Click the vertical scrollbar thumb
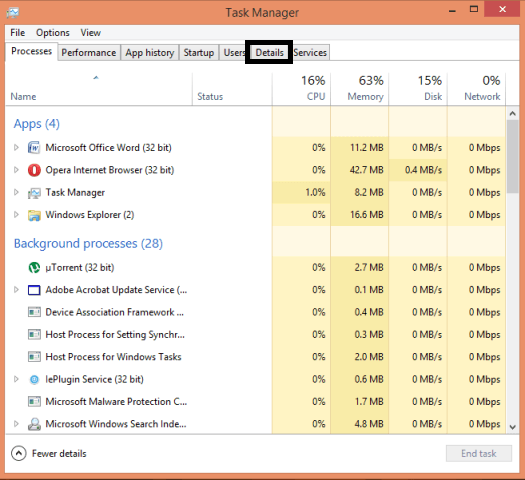525x480 pixels. [512, 156]
